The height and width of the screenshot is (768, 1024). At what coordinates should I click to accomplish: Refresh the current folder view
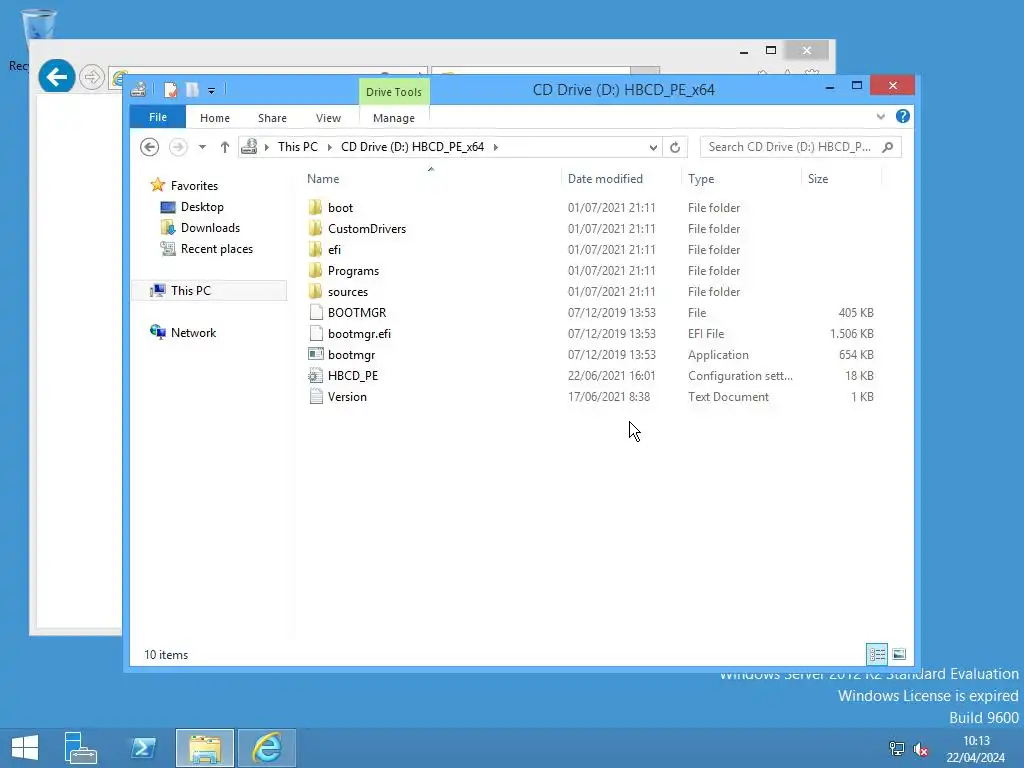click(675, 147)
